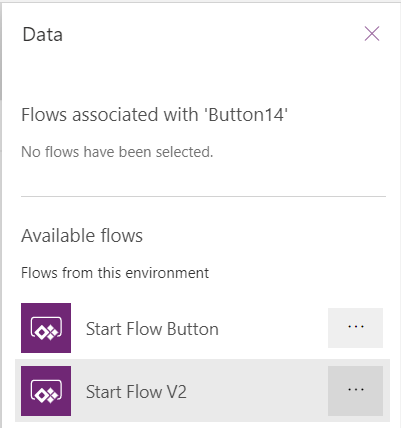
Task: Click the divider line above Available flows
Action: [203, 196]
